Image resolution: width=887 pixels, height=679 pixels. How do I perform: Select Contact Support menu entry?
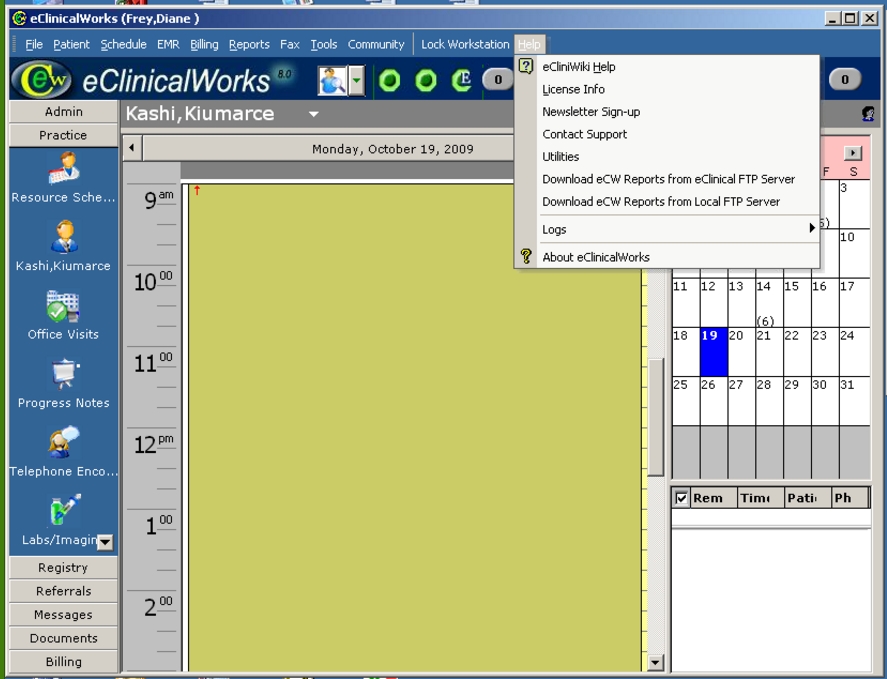point(668,134)
